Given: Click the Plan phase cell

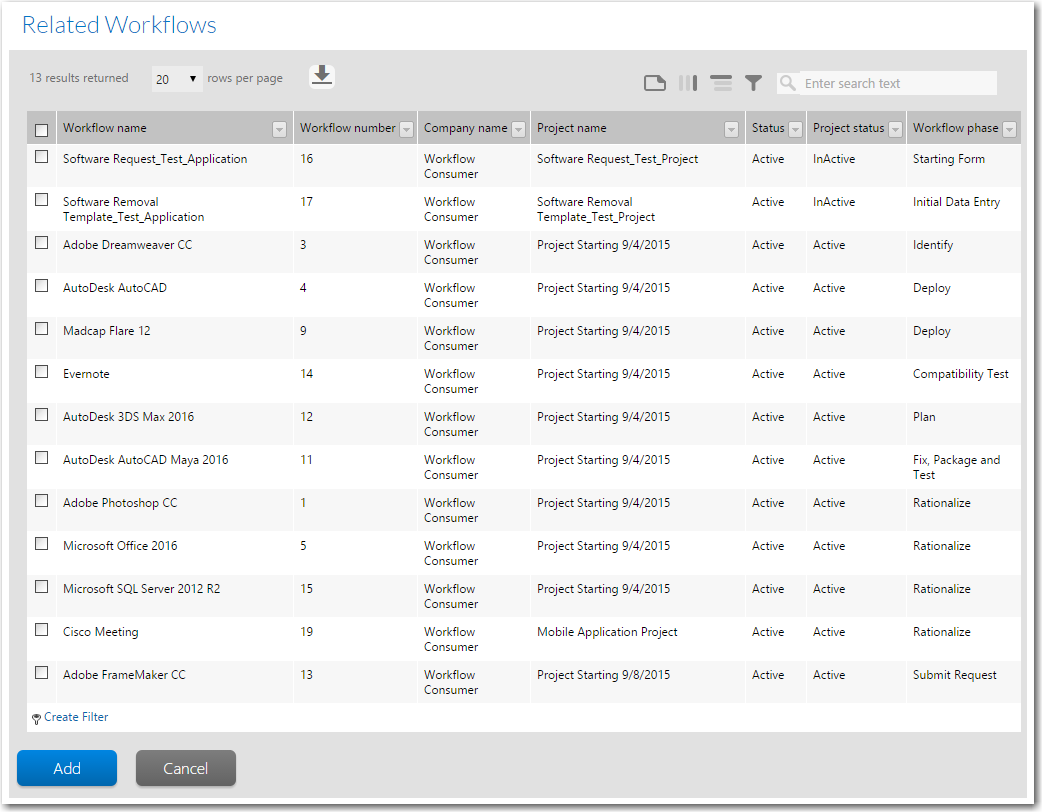Looking at the screenshot, I should pyautogui.click(x=924, y=417).
